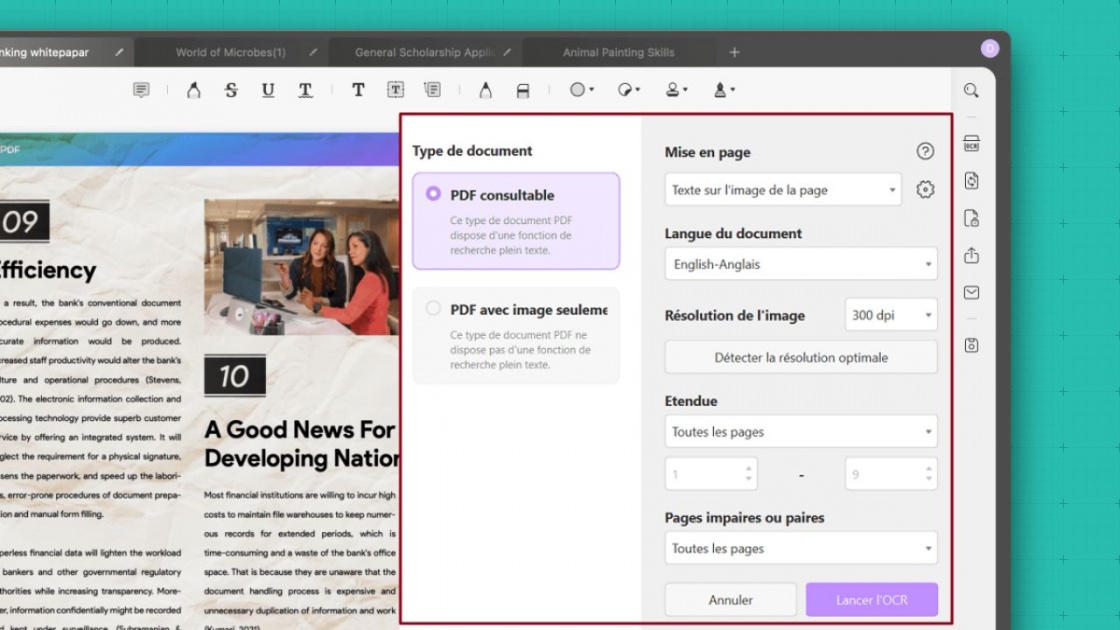Screen dimensions: 1120x630
Task: Open the Mise en page dropdown
Action: tap(782, 190)
